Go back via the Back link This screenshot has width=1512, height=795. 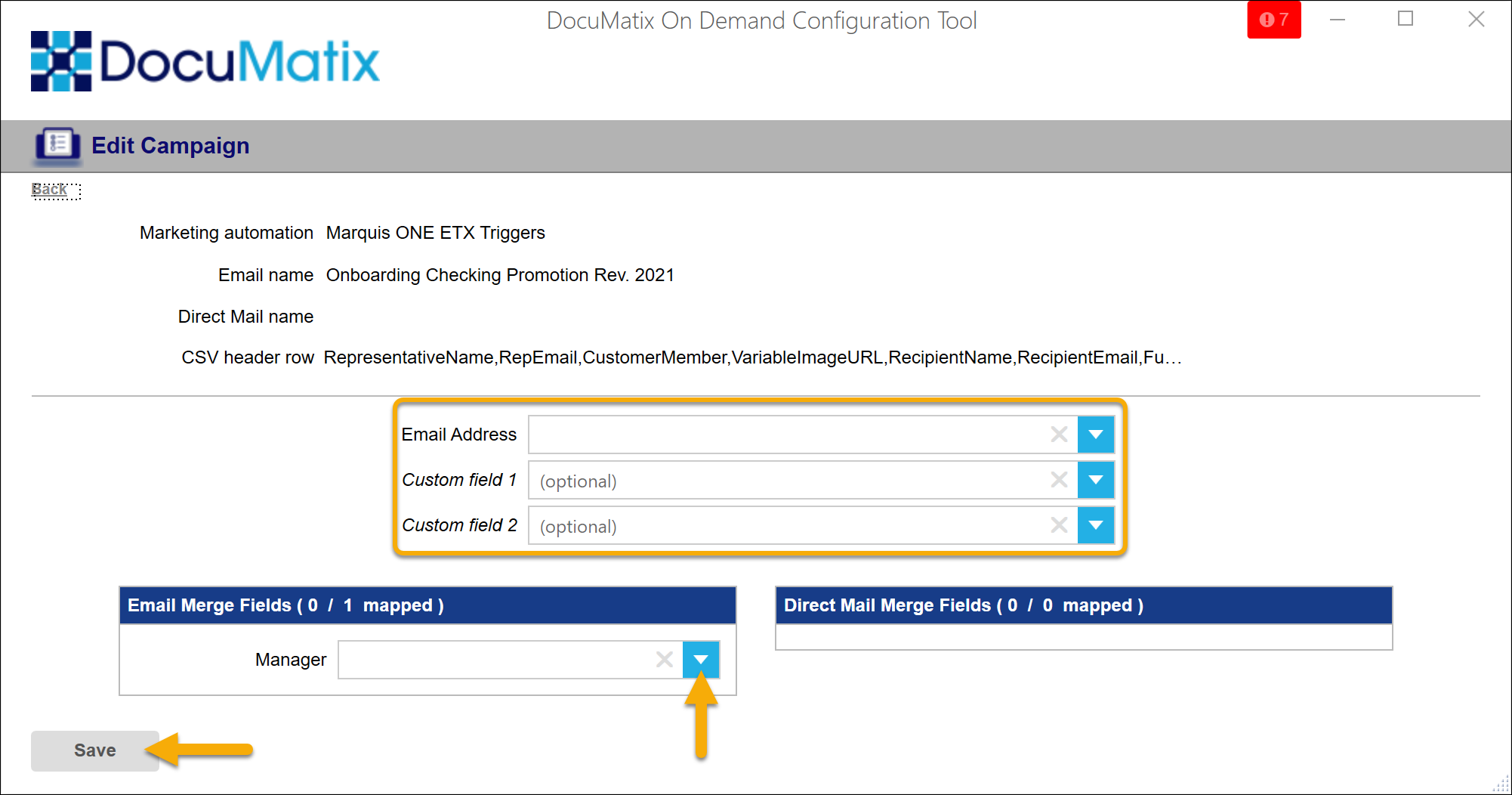click(x=49, y=190)
